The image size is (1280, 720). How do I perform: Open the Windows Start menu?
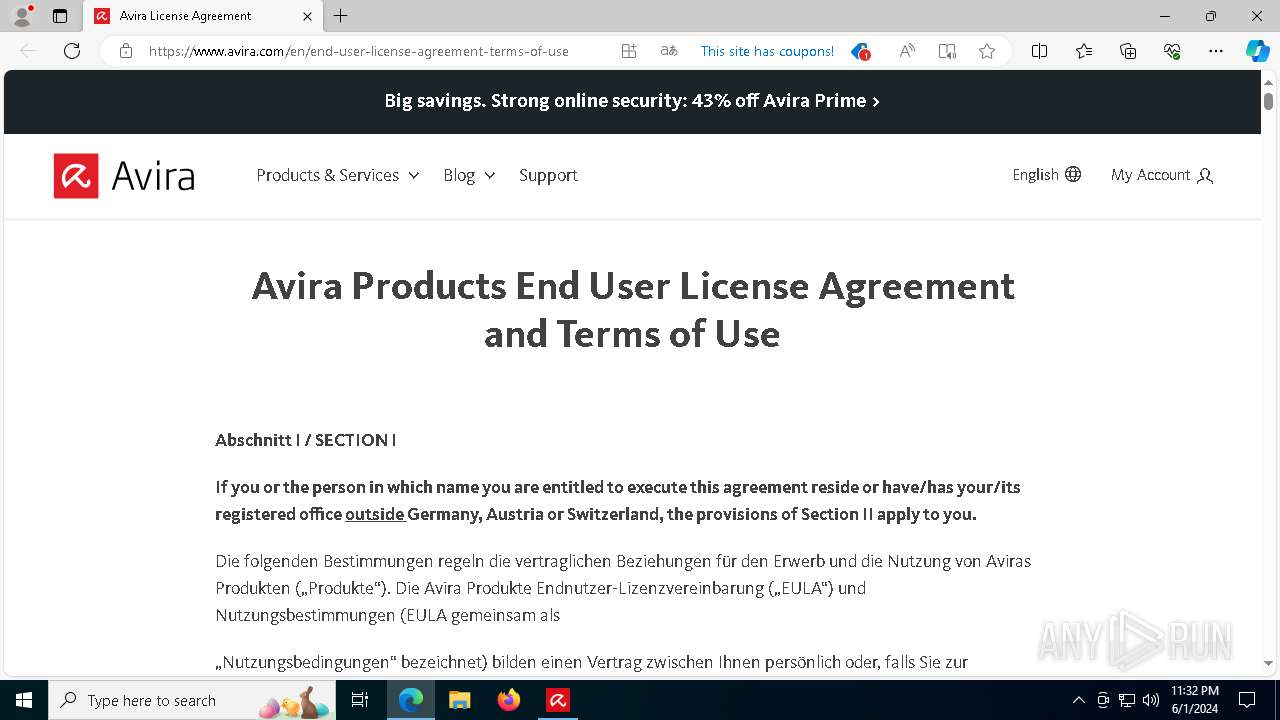tap(24, 700)
